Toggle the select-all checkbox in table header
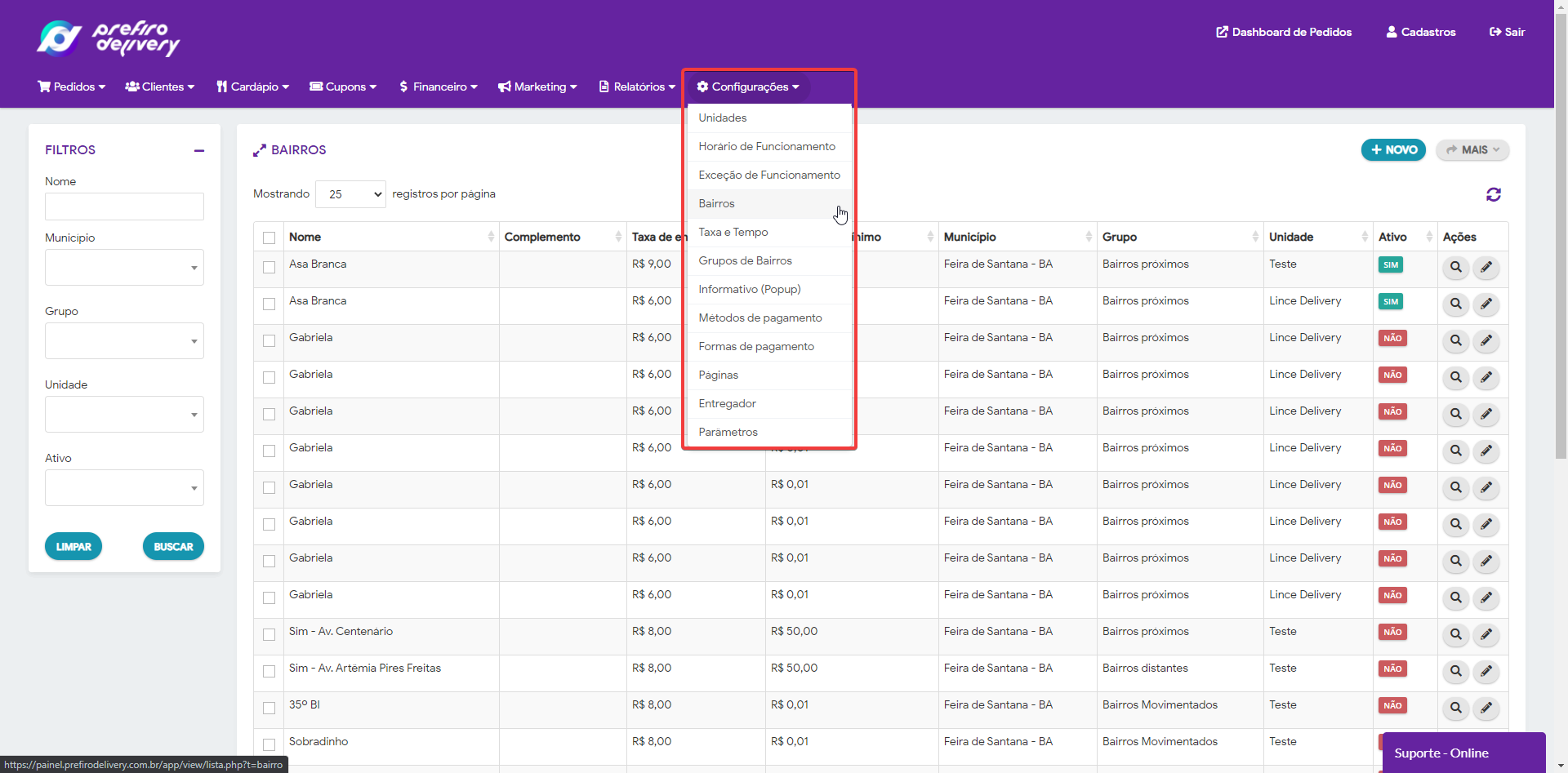Screen dimensions: 1568x773 click(269, 238)
